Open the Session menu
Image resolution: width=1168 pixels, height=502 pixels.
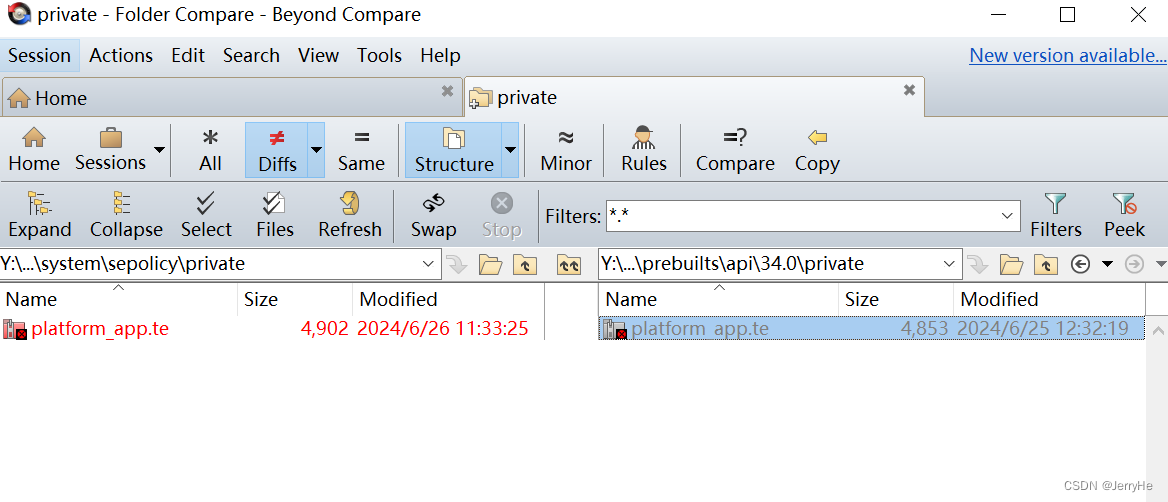tap(39, 55)
